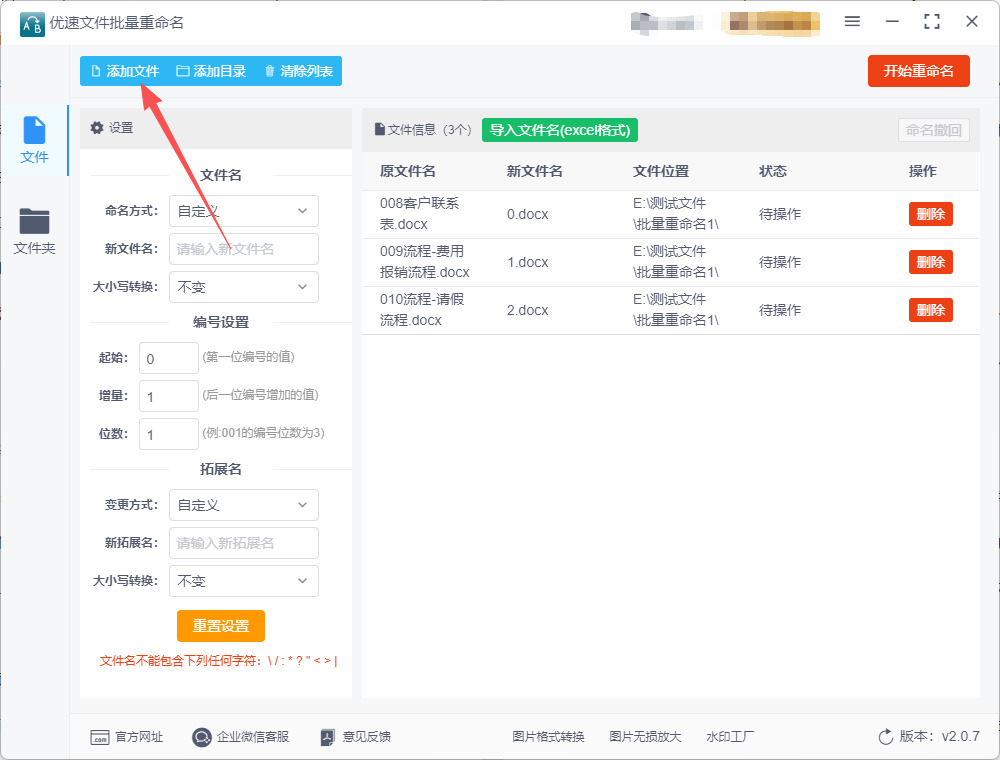The height and width of the screenshot is (760, 1000).
Task: Start renaming with 开始重命名 button
Action: 918,71
